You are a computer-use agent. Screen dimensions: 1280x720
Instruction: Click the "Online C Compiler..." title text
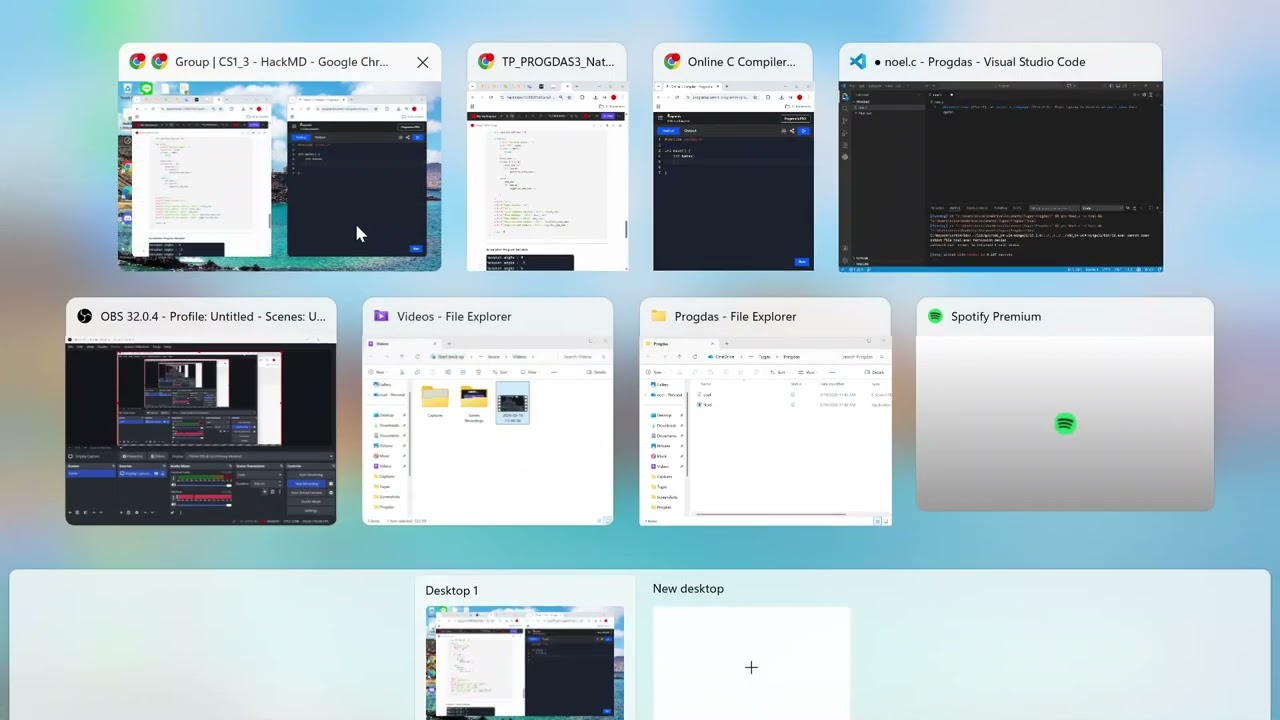(x=742, y=62)
